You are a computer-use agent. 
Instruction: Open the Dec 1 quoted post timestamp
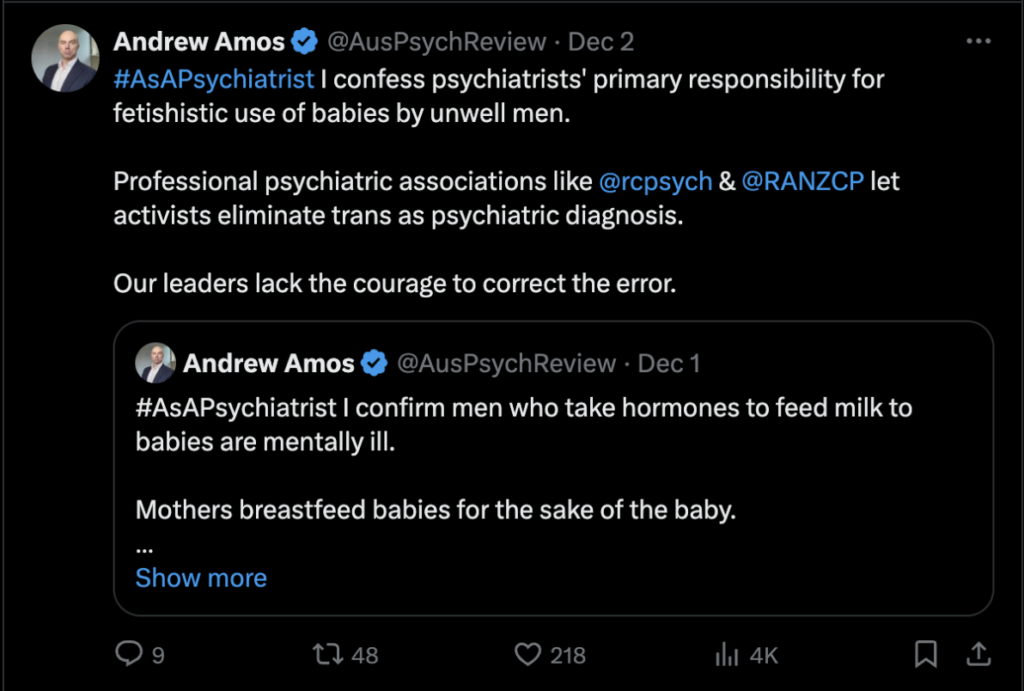[669, 364]
